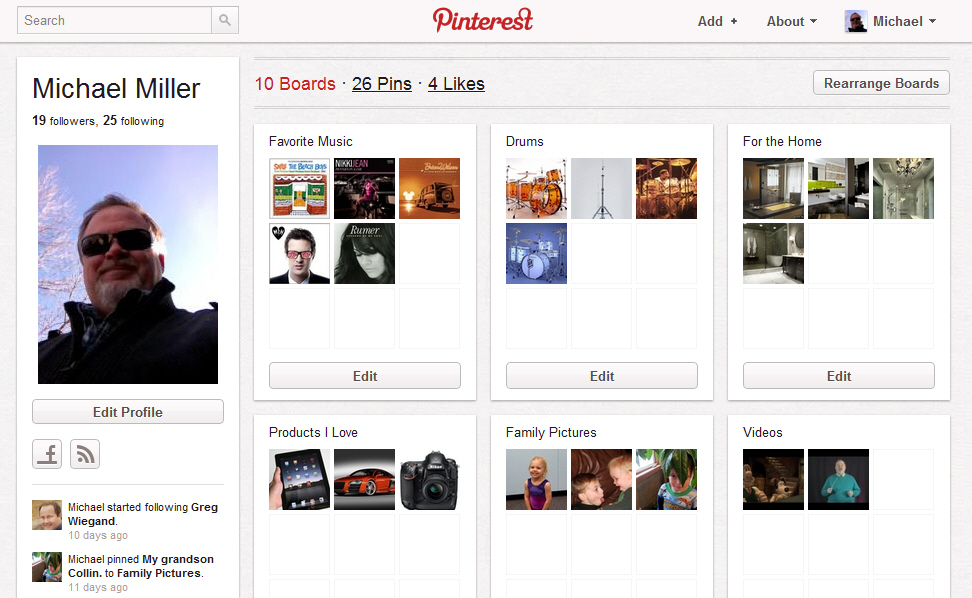972x598 pixels.
Task: Open the Beach Boys album thumbnail
Action: click(x=299, y=188)
